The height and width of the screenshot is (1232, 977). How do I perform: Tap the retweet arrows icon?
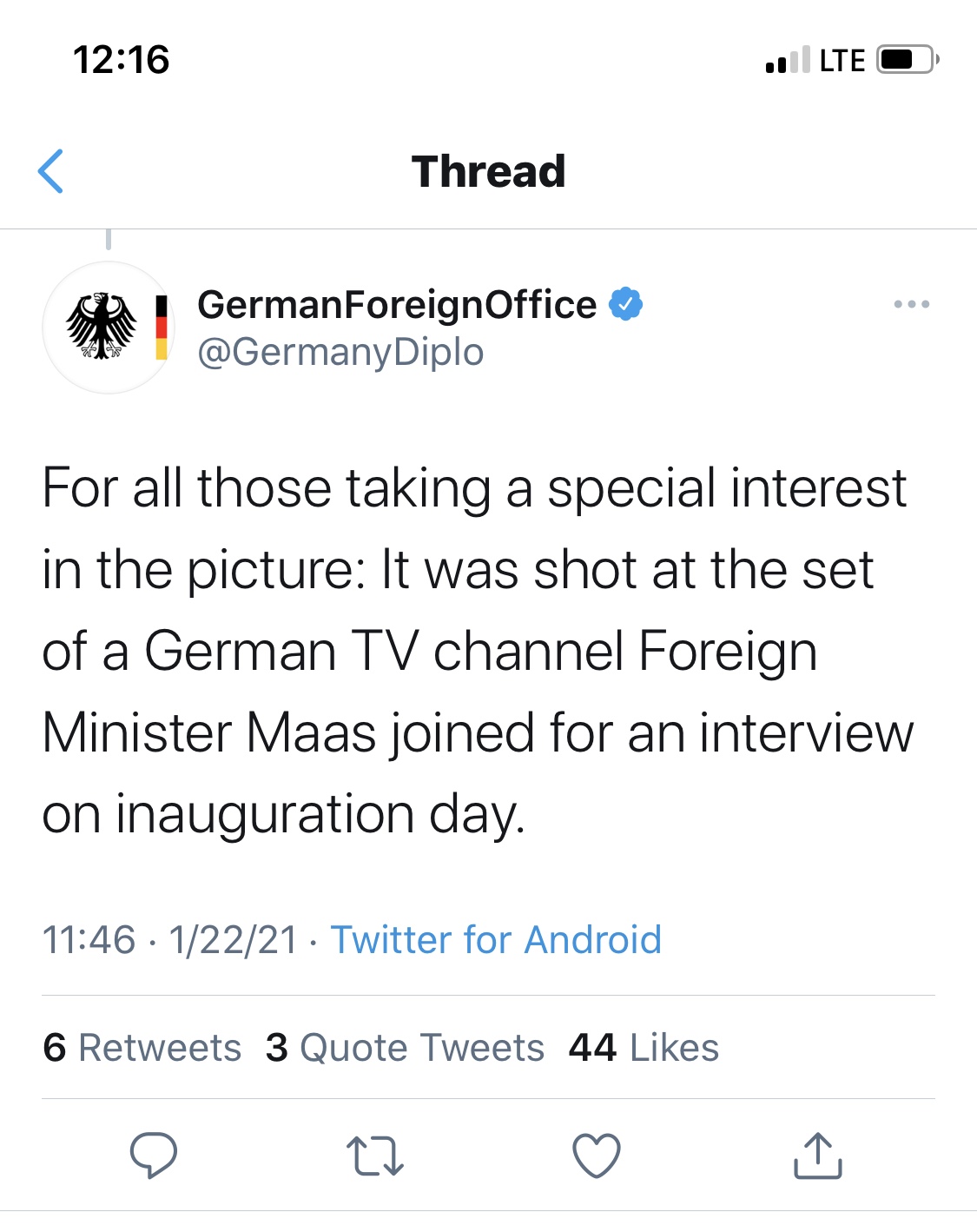point(374,1156)
